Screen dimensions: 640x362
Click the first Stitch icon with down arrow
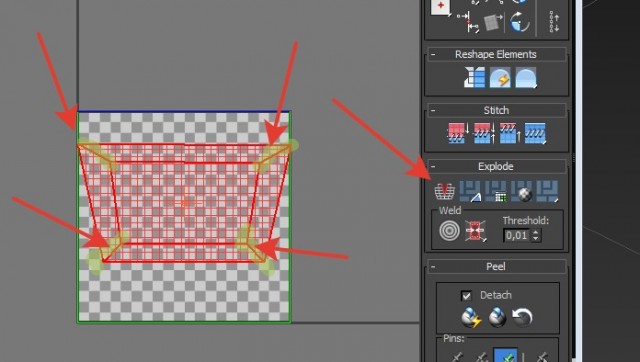click(458, 133)
